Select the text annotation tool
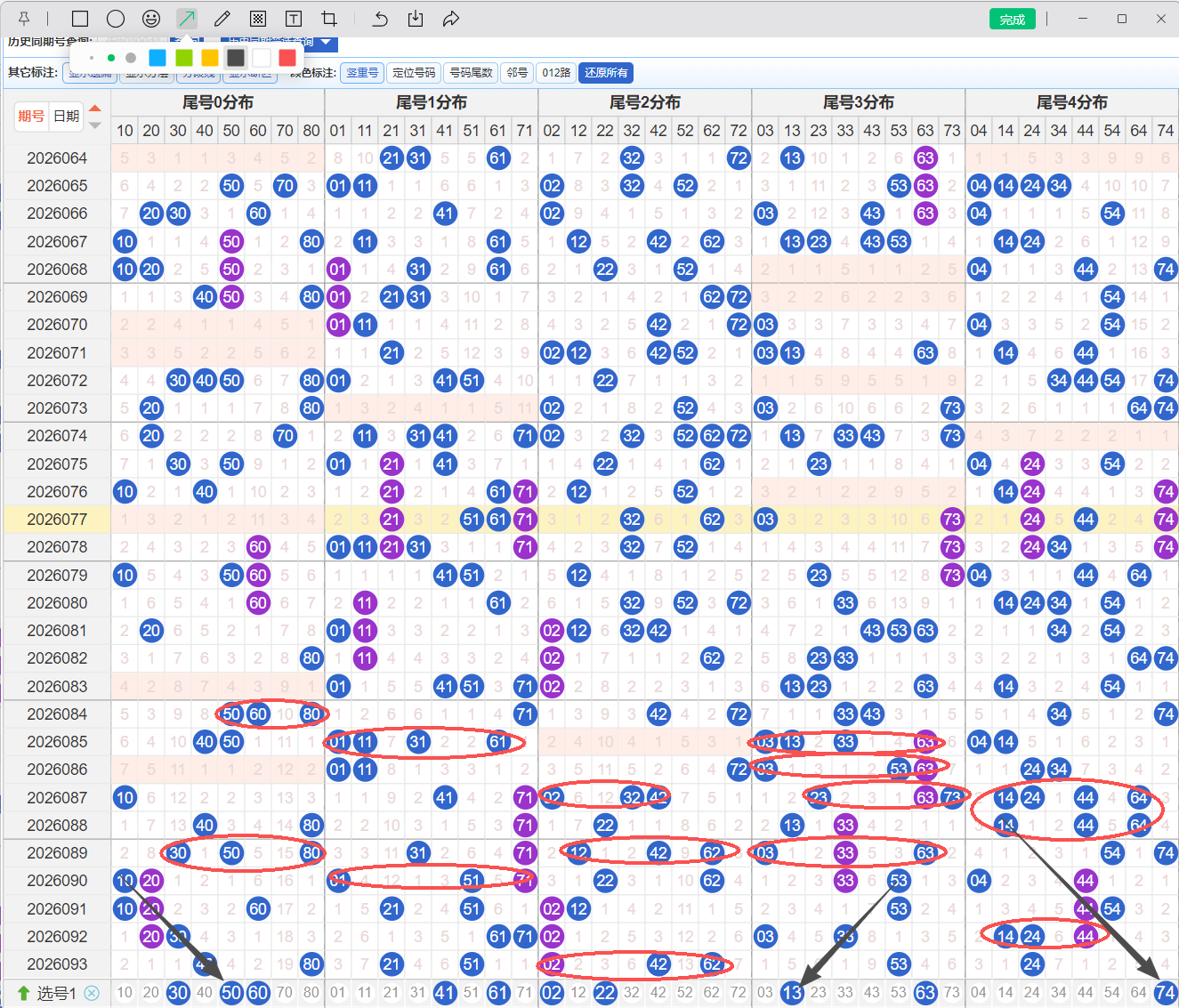This screenshot has width=1179, height=1008. 293,19
